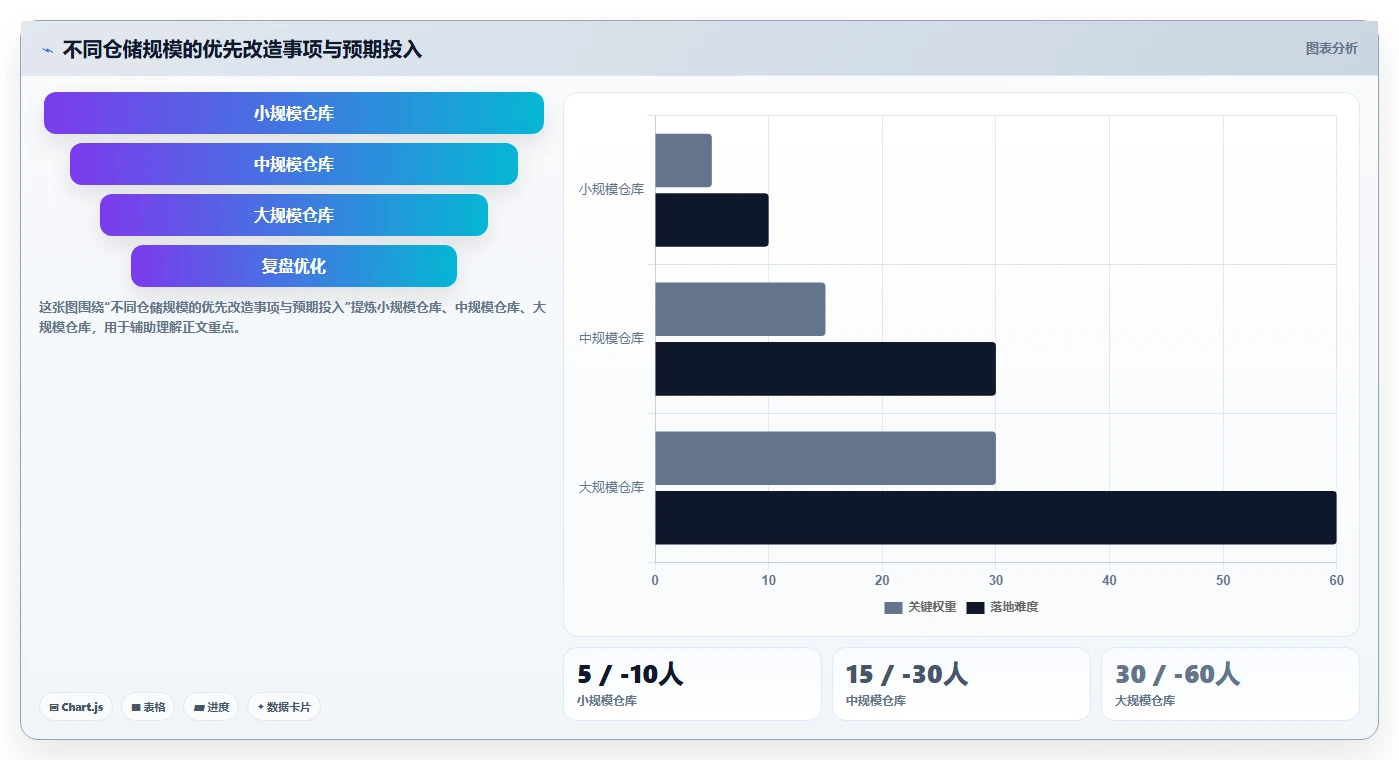Click the dark 落地难度 bar for 大规模仓库
1399x760 pixels.
click(x=996, y=518)
